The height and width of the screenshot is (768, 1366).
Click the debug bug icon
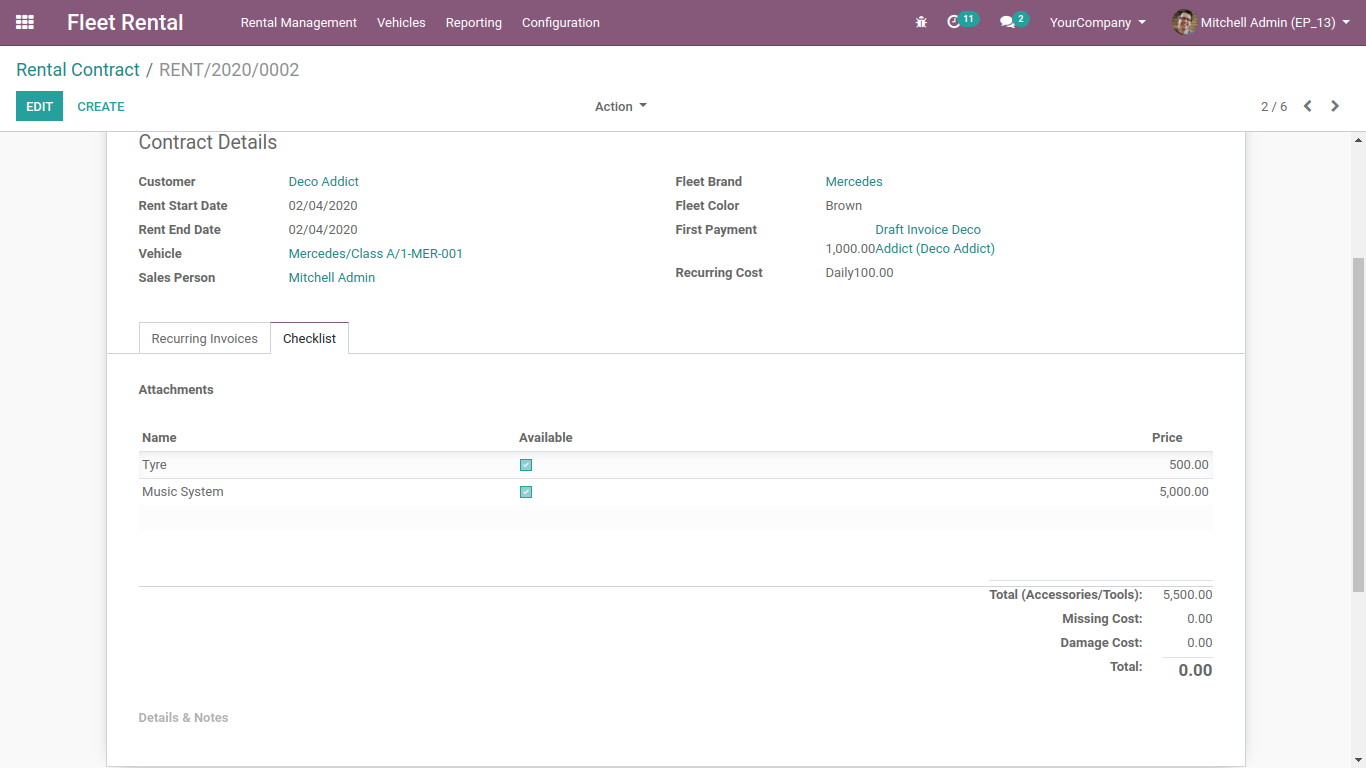[921, 22]
